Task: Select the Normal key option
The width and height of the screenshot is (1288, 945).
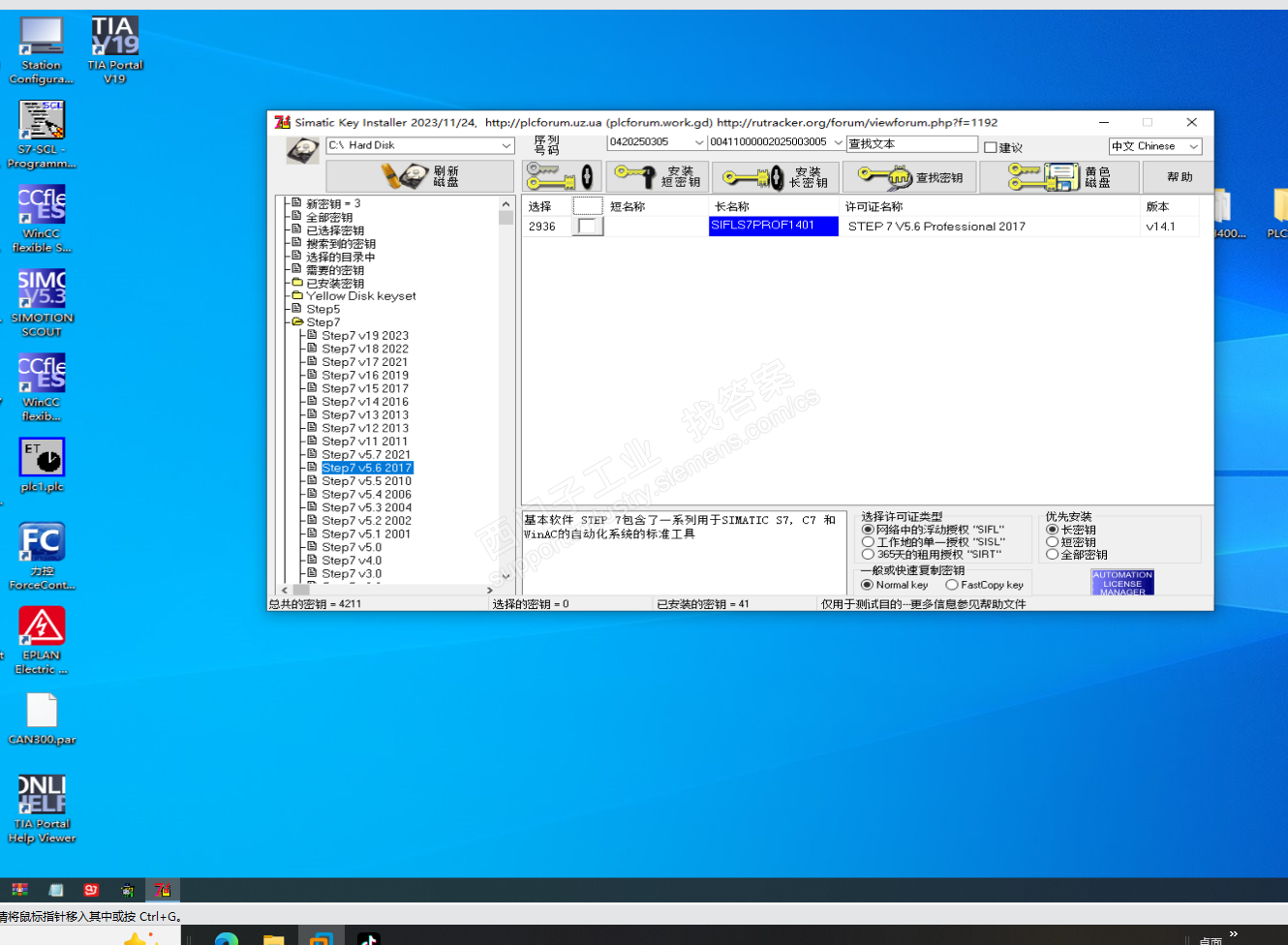Action: click(x=868, y=585)
